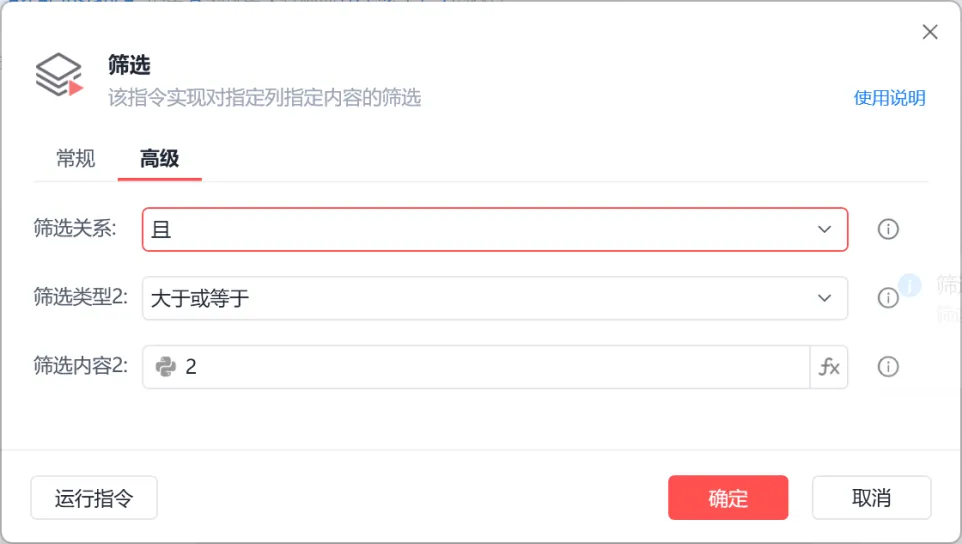
Task: Click the 筛选 layers icon in header
Action: 59,75
